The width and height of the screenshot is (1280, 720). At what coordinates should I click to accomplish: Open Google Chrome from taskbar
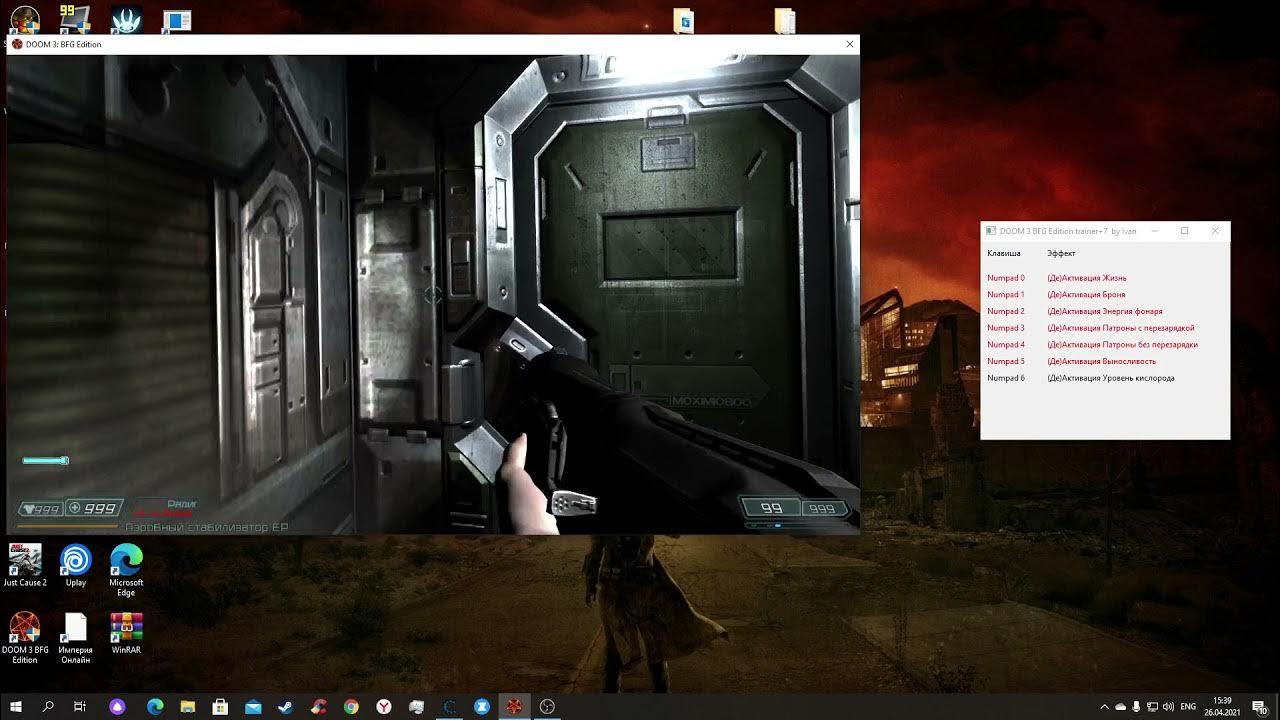click(351, 706)
